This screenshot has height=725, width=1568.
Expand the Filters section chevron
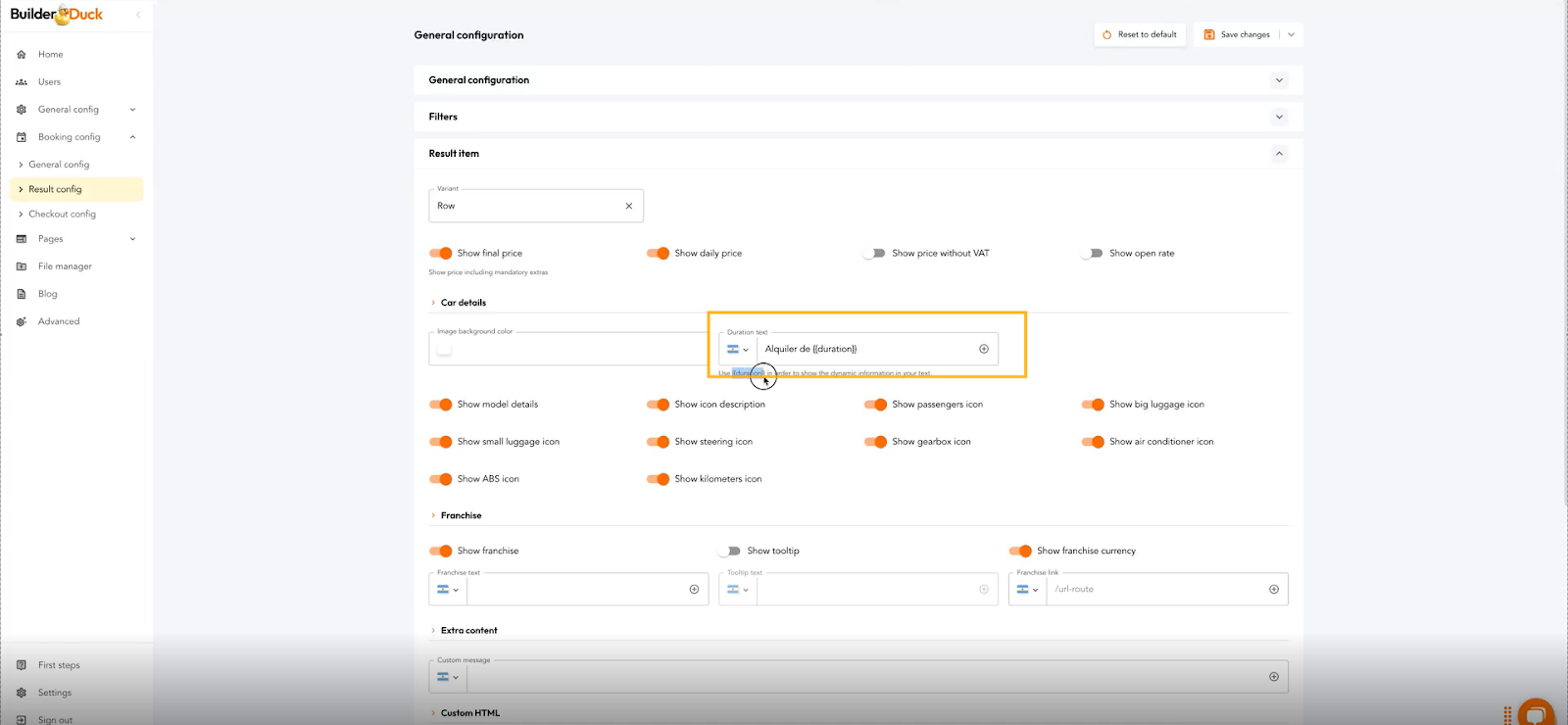point(1279,117)
